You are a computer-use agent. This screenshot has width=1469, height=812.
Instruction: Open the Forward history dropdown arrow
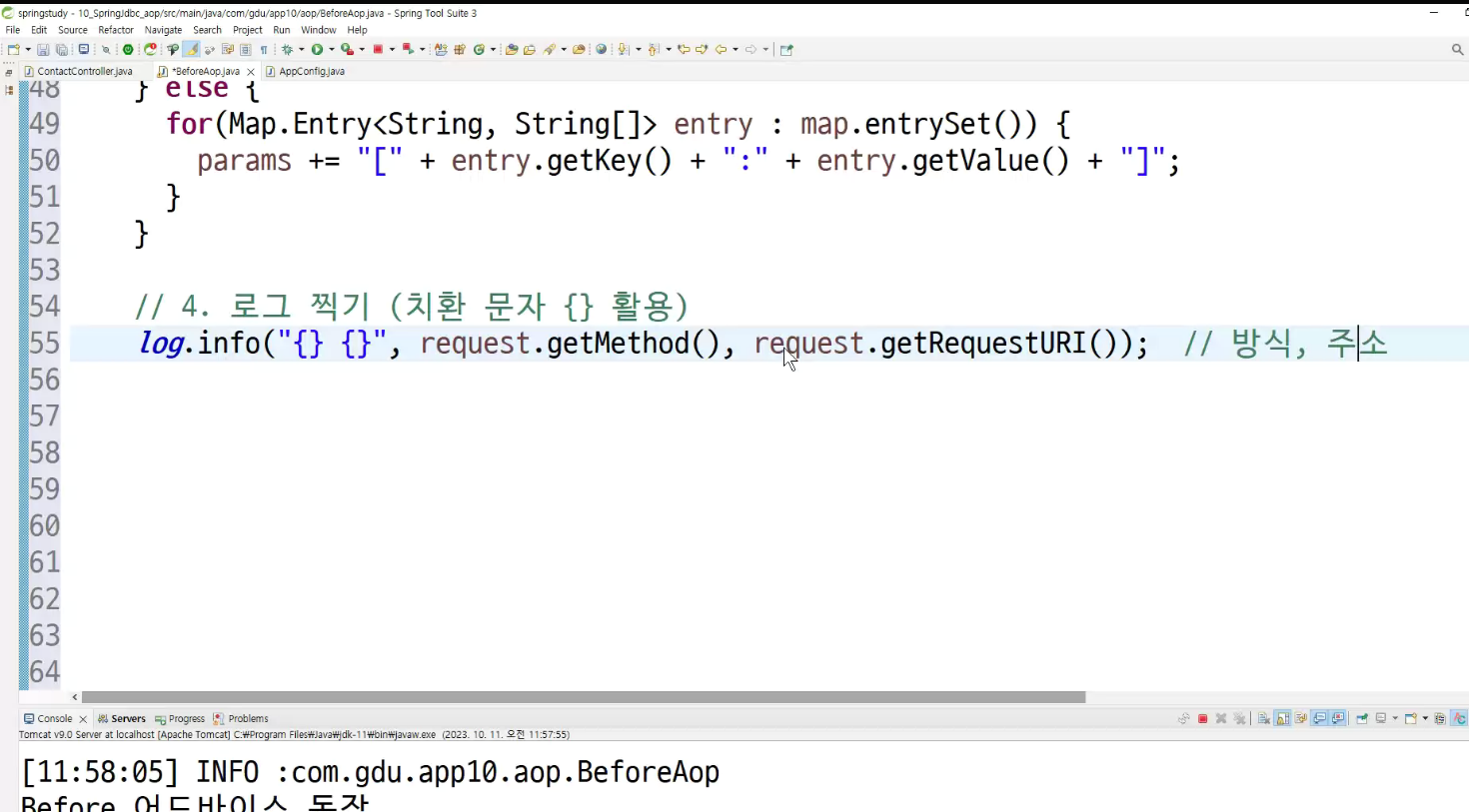pyautogui.click(x=766, y=49)
